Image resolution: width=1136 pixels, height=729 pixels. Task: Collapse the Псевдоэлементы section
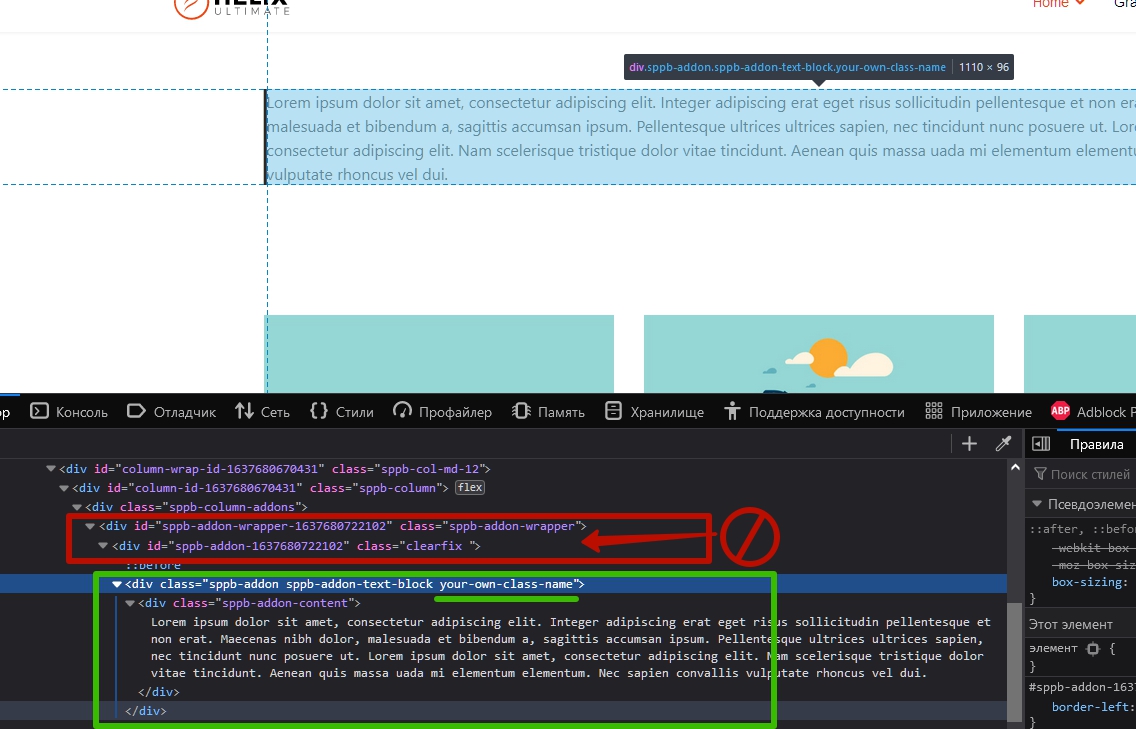(x=1035, y=504)
